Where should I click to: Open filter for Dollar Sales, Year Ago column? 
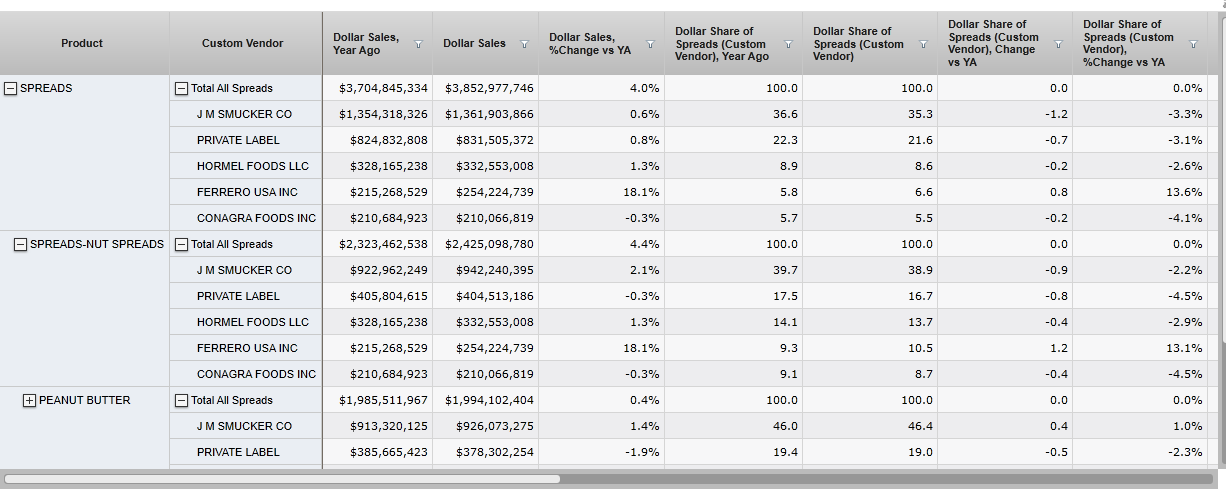point(418,44)
